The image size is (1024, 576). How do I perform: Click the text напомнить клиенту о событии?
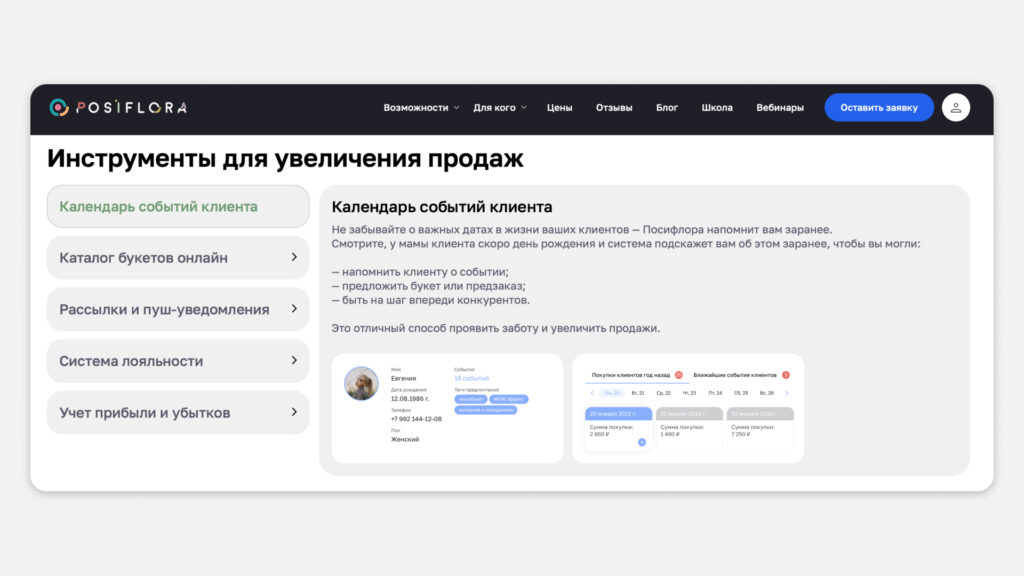(x=424, y=272)
